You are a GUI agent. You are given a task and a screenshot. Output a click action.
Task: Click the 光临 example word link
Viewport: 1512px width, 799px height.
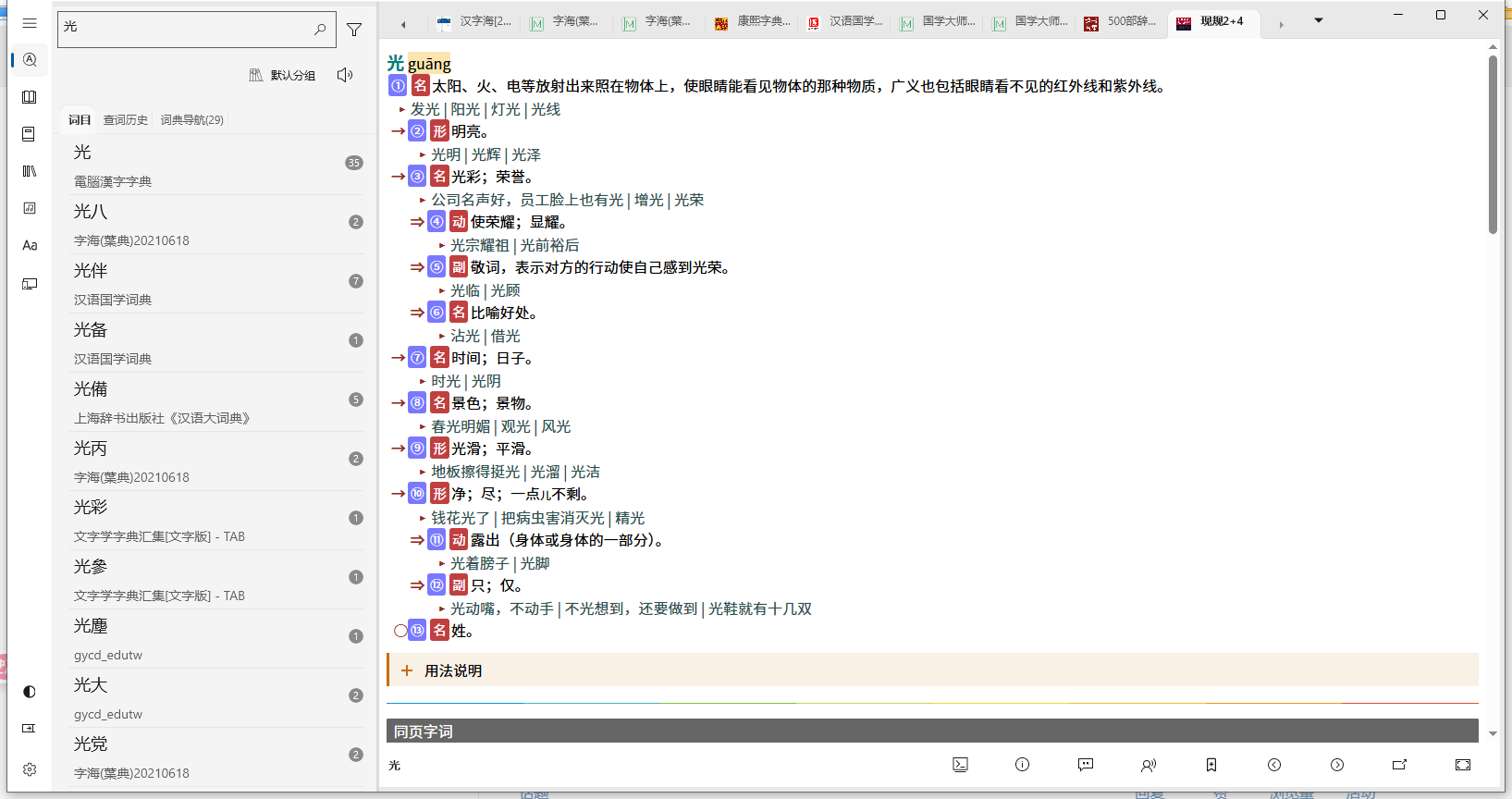tap(464, 290)
